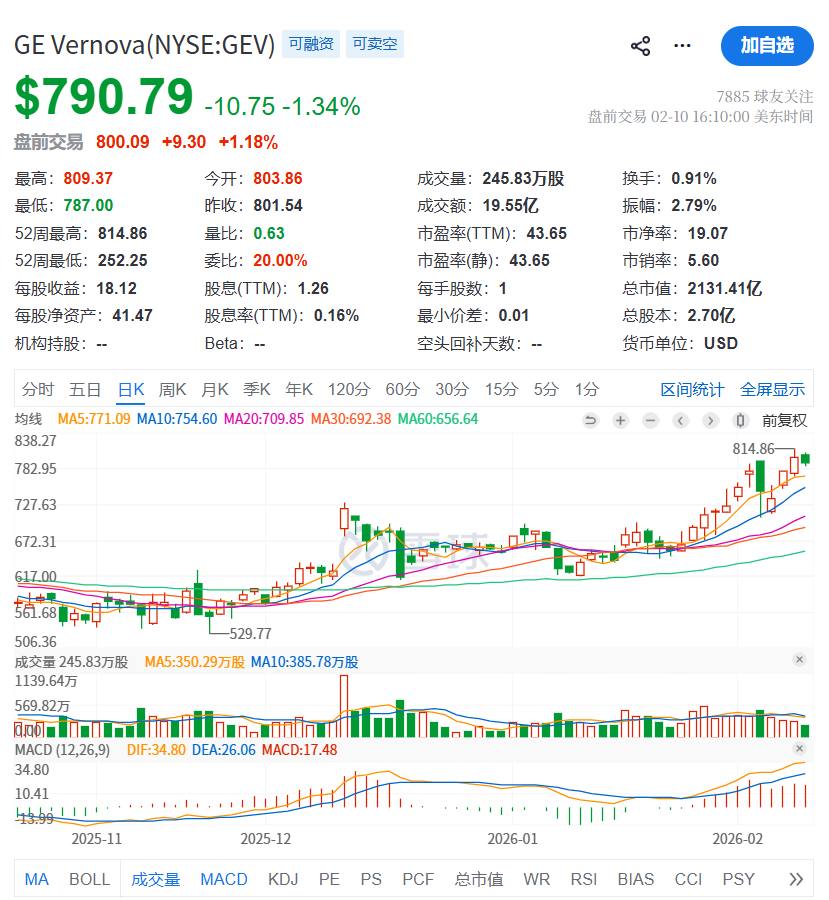
Task: Click the MA10:754.60 legend label
Action: point(177,419)
